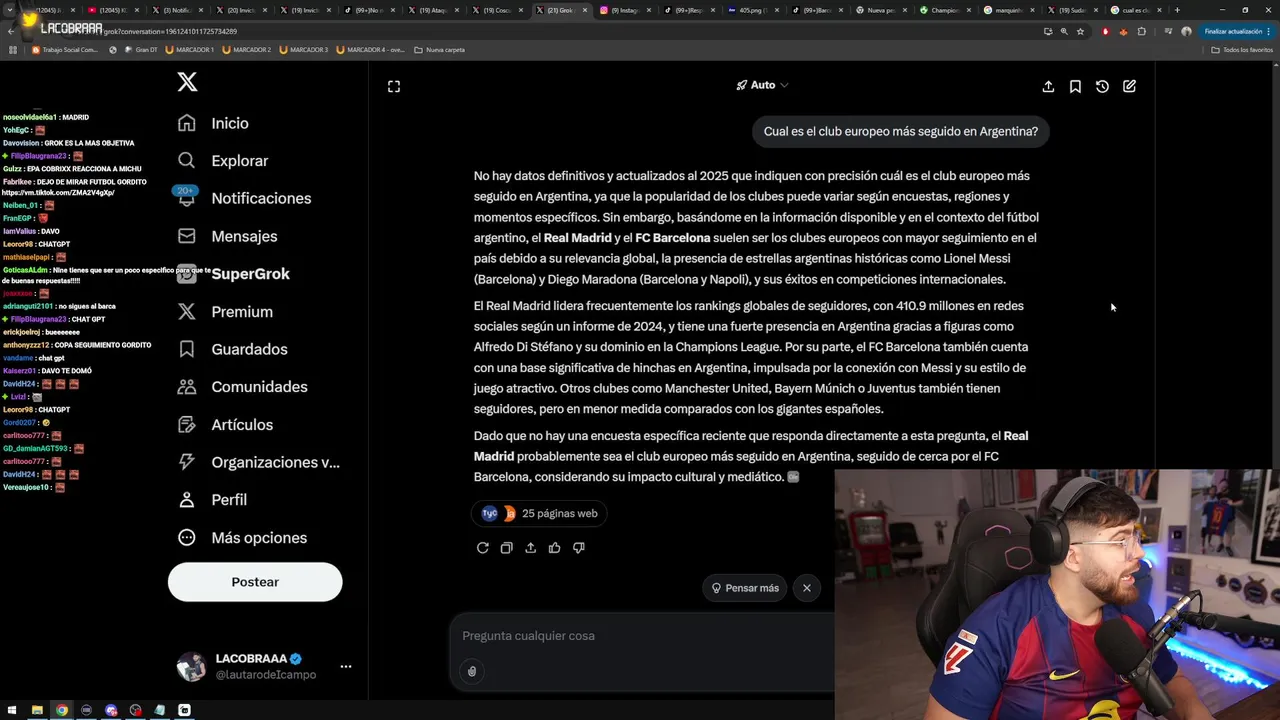Click the Postear button
Viewport: 1280px width, 720px height.
pos(255,582)
